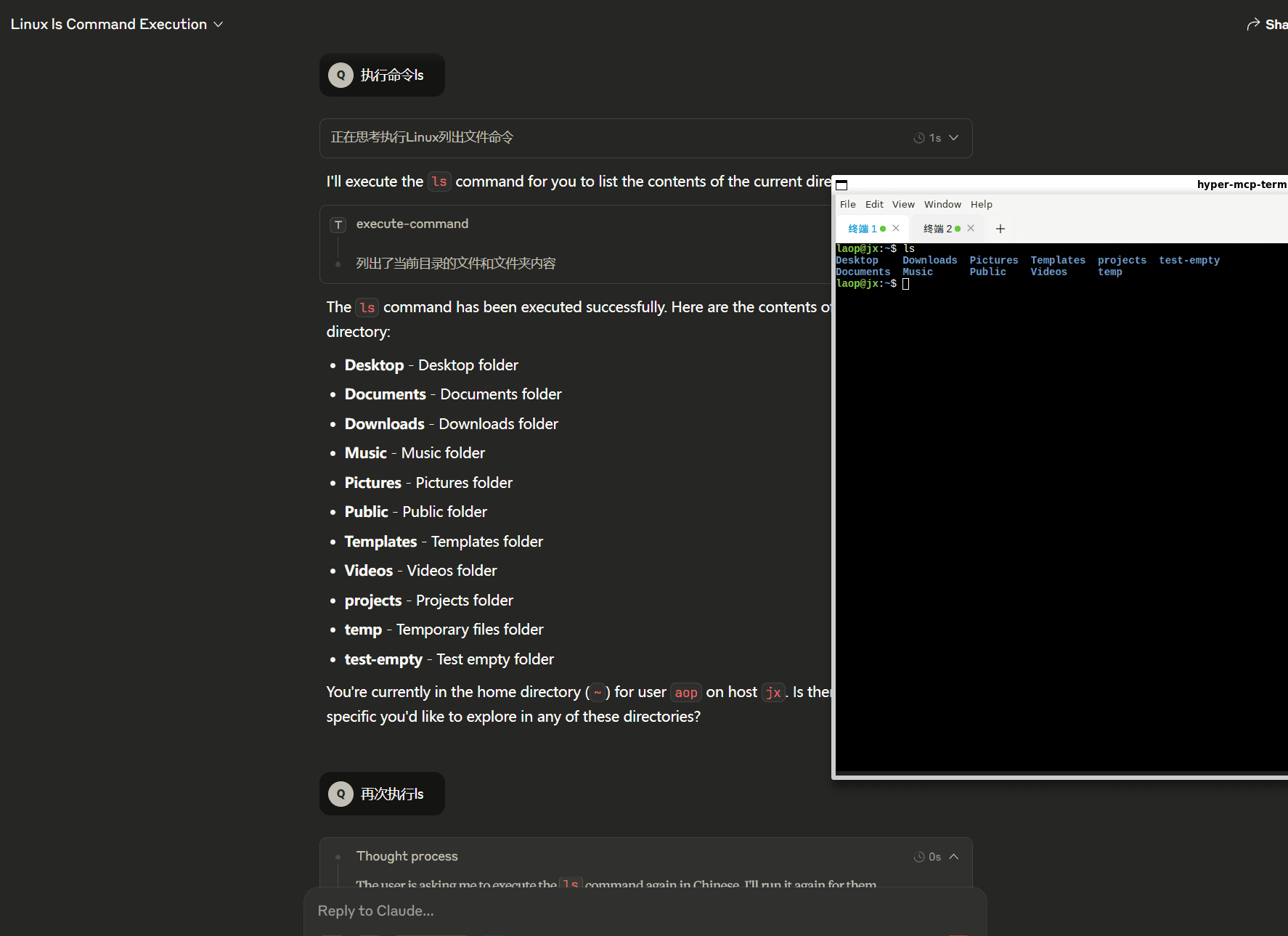Image resolution: width=1288 pixels, height=936 pixels.
Task: Select the execute-command tool T icon
Action: [338, 224]
